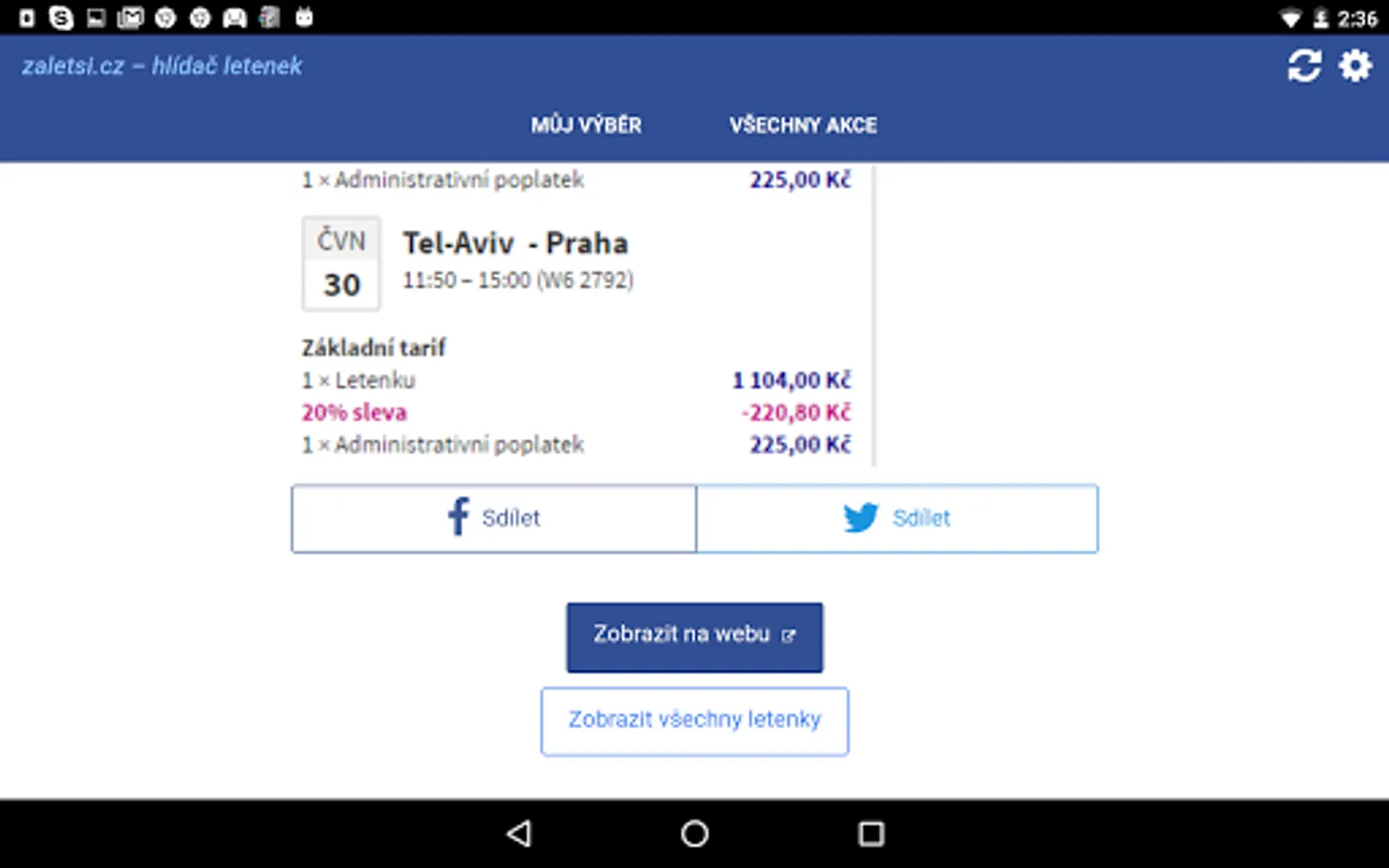
Task: Click Zobrazit na webu button
Action: (694, 637)
